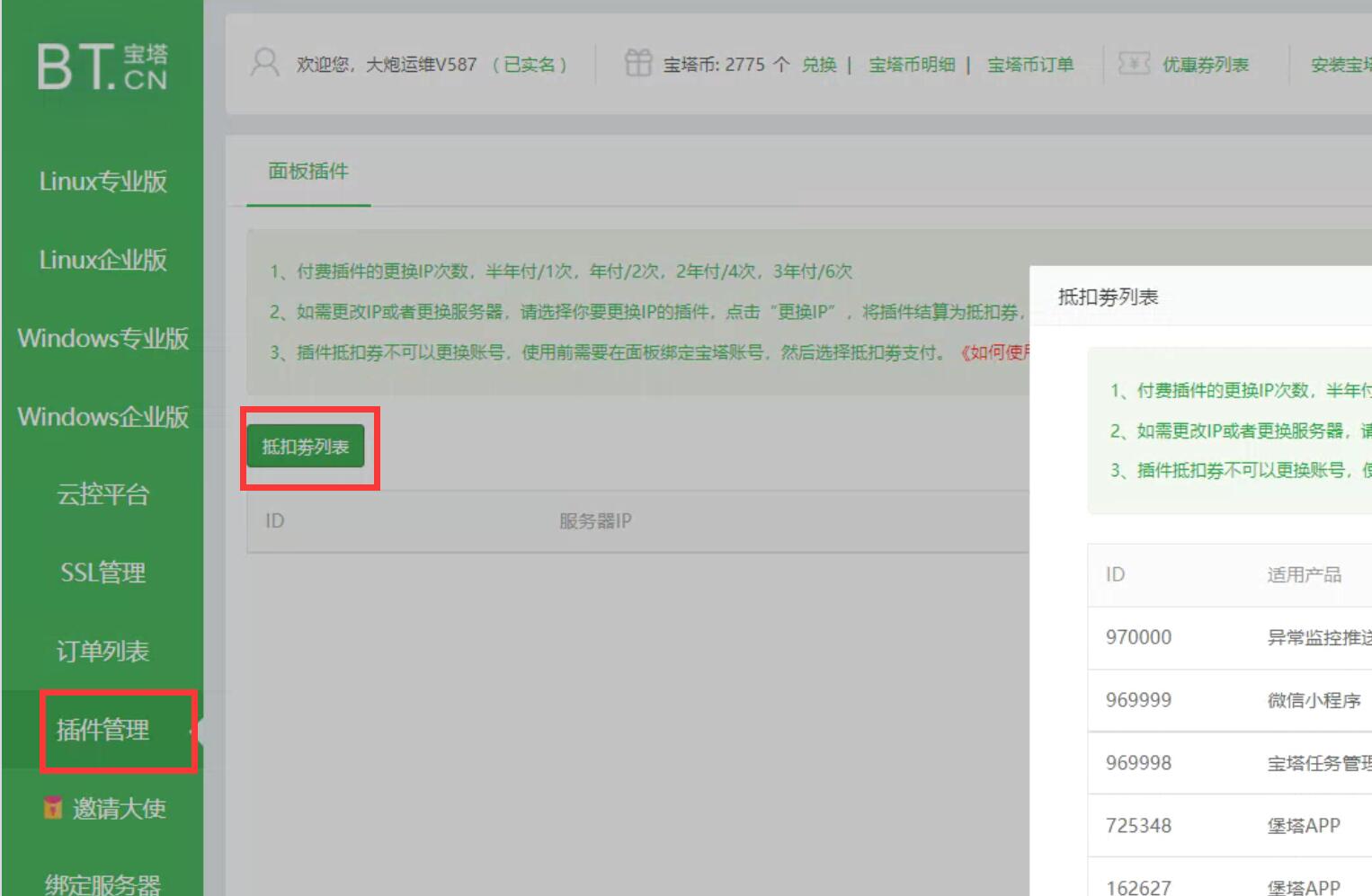Click the coupon ticket icon
Viewport: 1372px width, 896px height.
click(x=1134, y=64)
